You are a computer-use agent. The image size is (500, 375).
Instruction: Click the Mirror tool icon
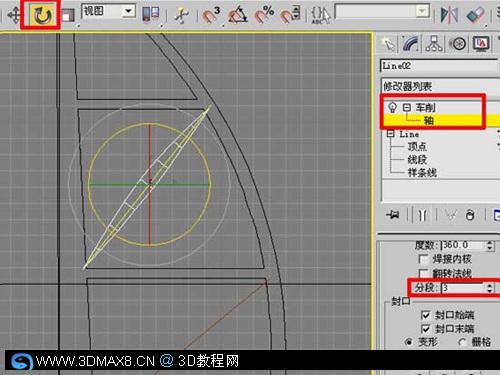[449, 15]
